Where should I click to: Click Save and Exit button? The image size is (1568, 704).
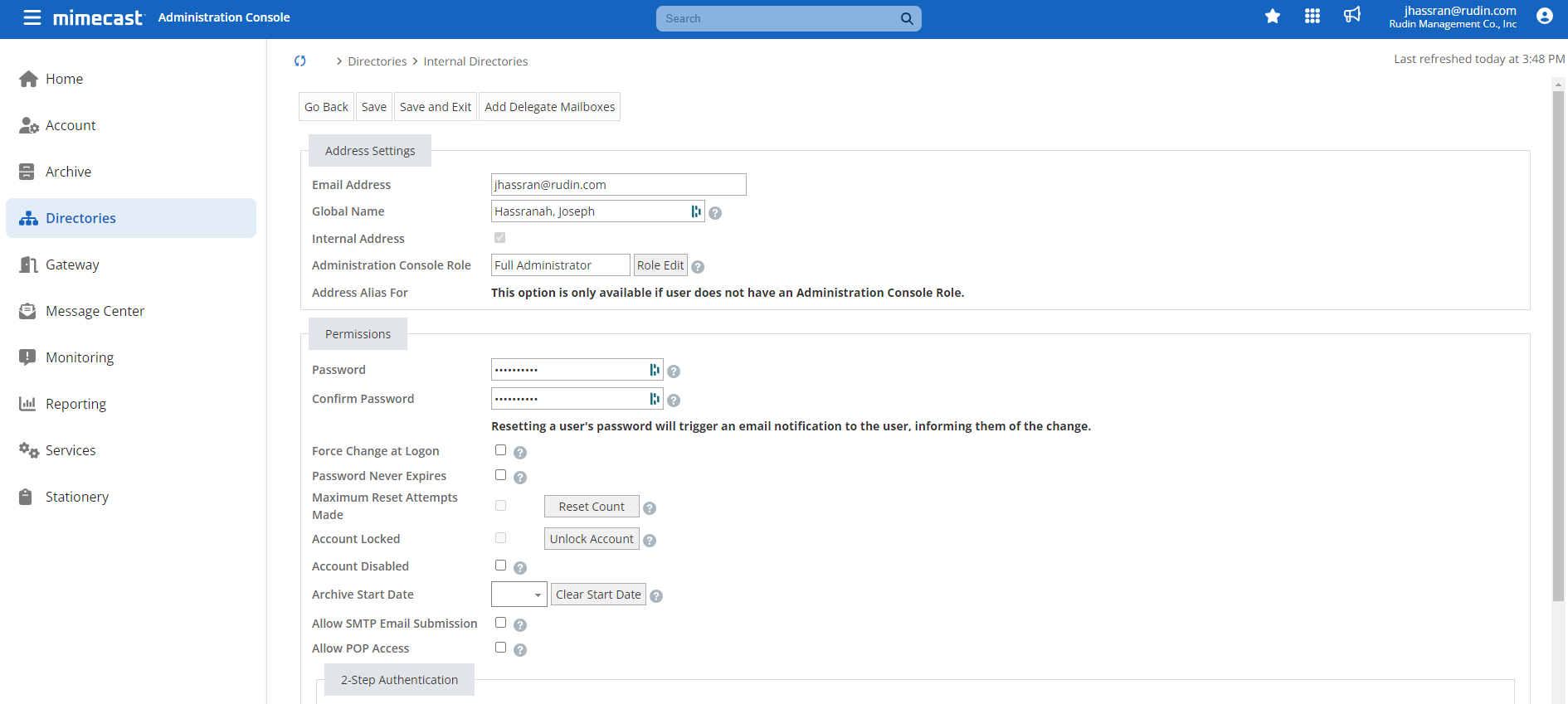click(436, 107)
